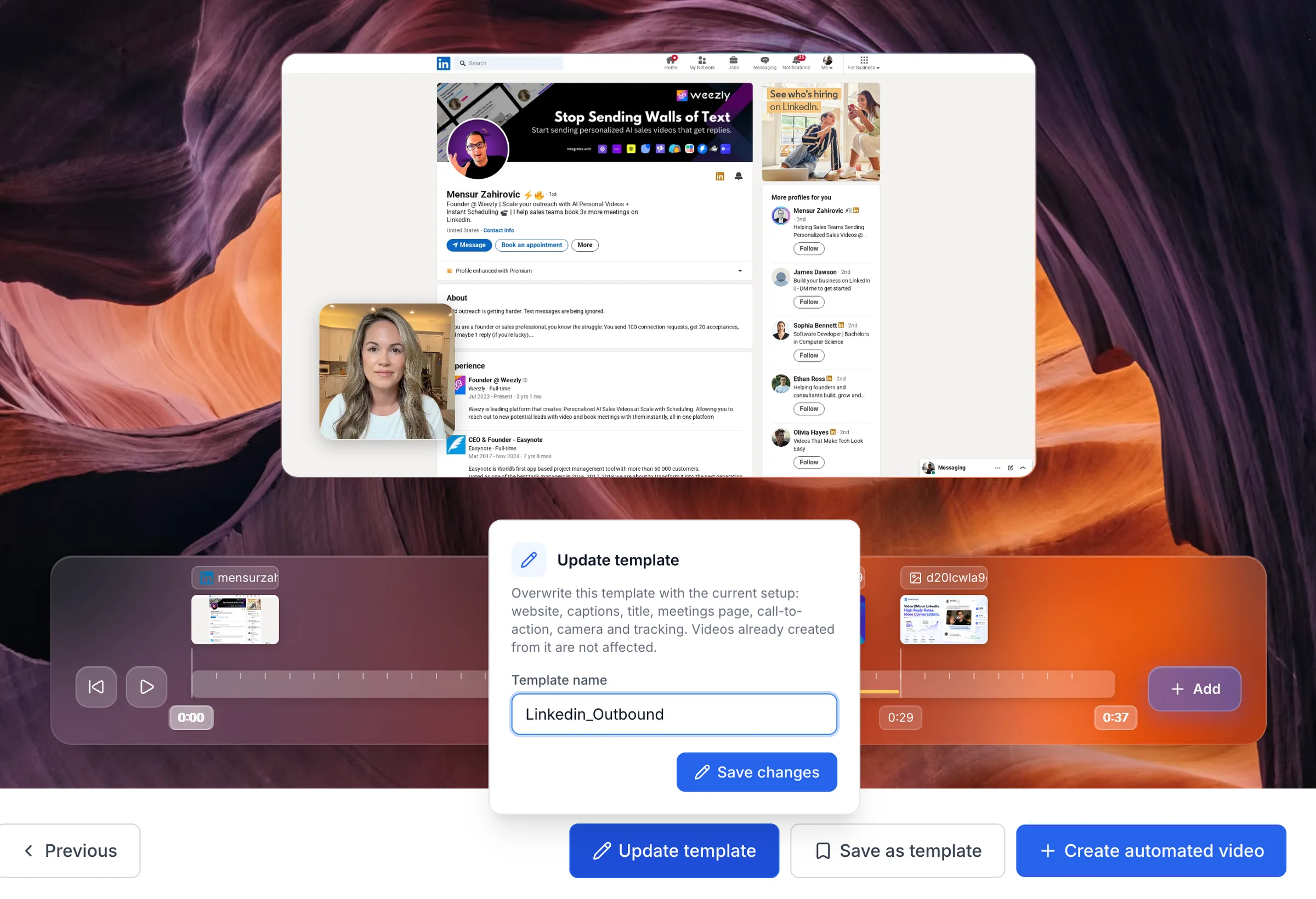Click the LinkedIn search field

click(x=509, y=64)
